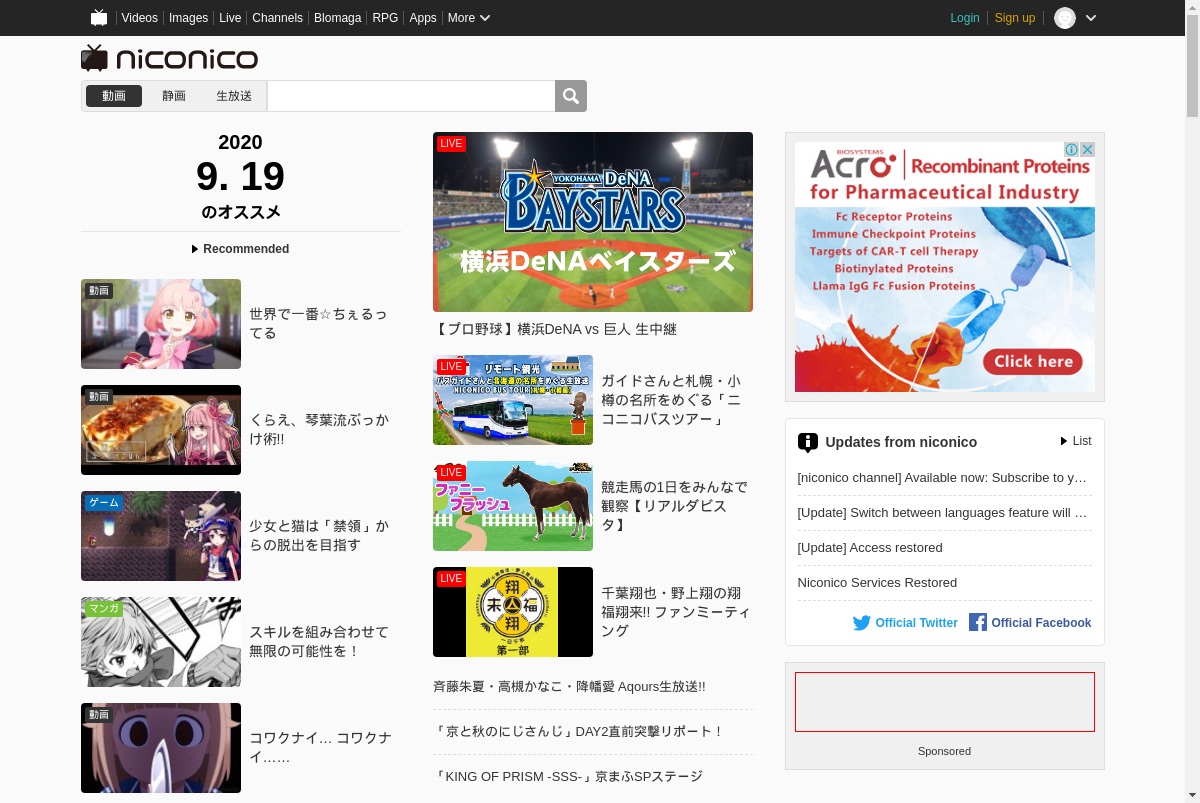Open 少女と猫は「禁領」 title link

319,536
